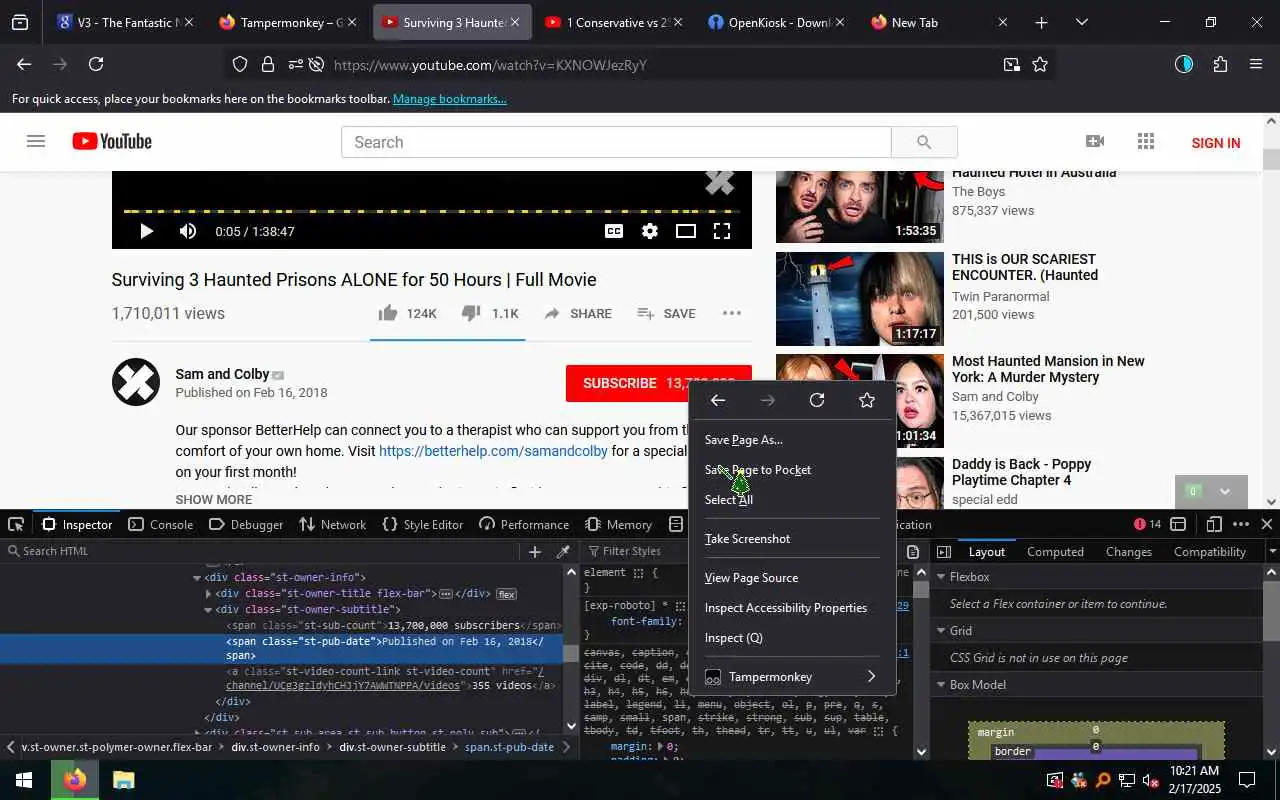This screenshot has height=800, width=1280.
Task: Collapse the Flexbox section in Layout
Action: (940, 577)
